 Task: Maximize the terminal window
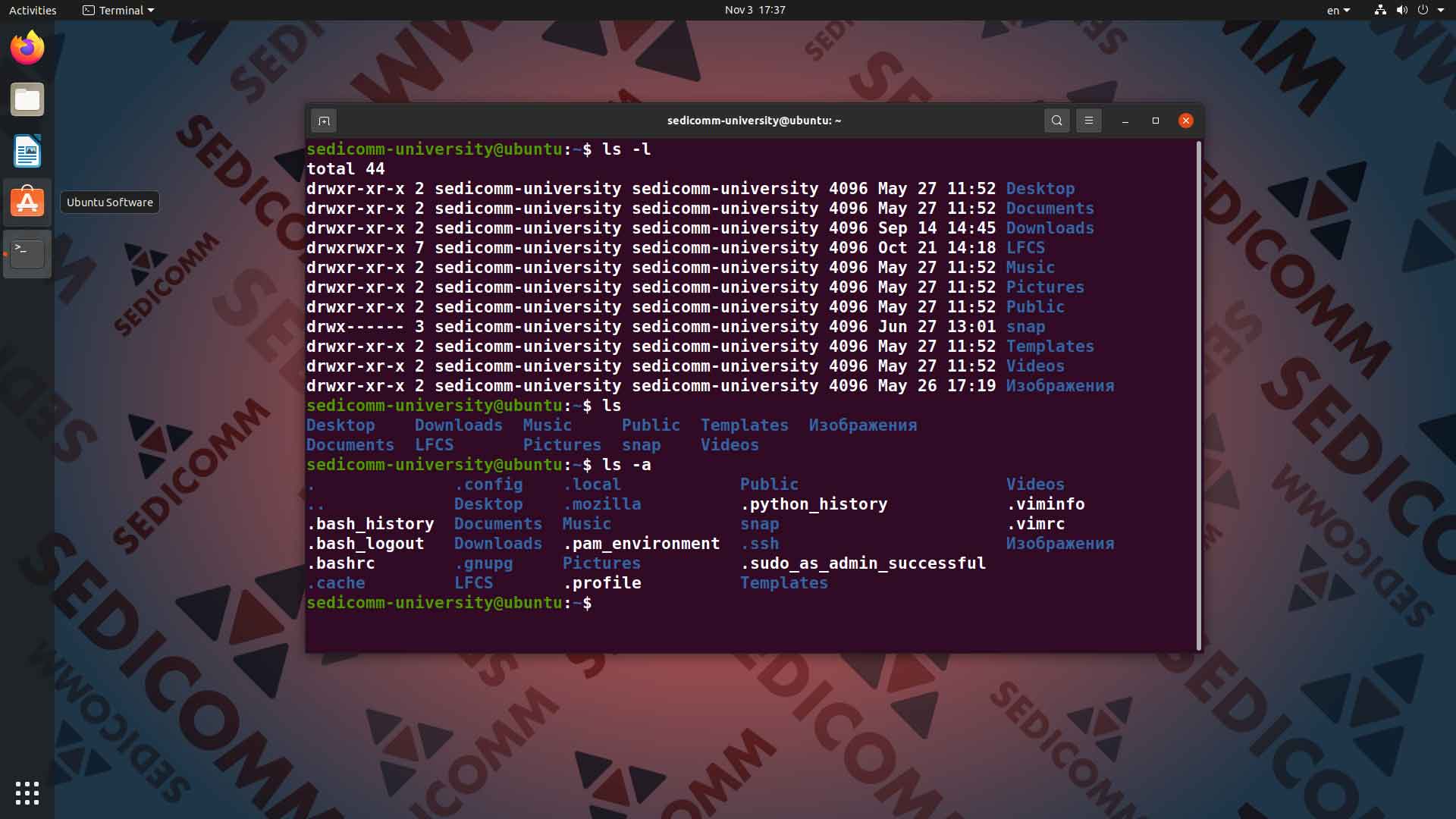tap(1156, 121)
